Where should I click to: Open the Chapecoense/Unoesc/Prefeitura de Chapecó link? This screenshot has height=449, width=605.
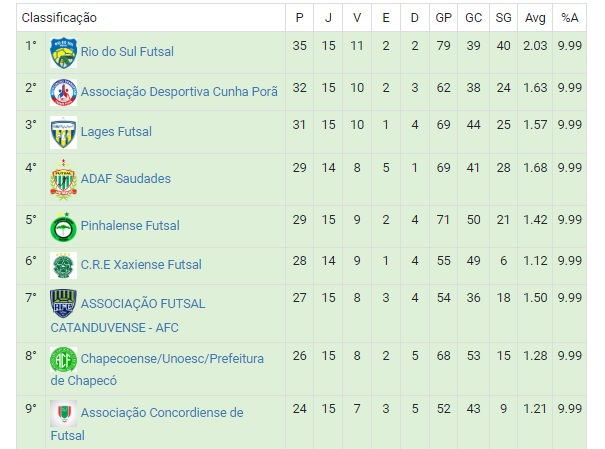click(157, 370)
